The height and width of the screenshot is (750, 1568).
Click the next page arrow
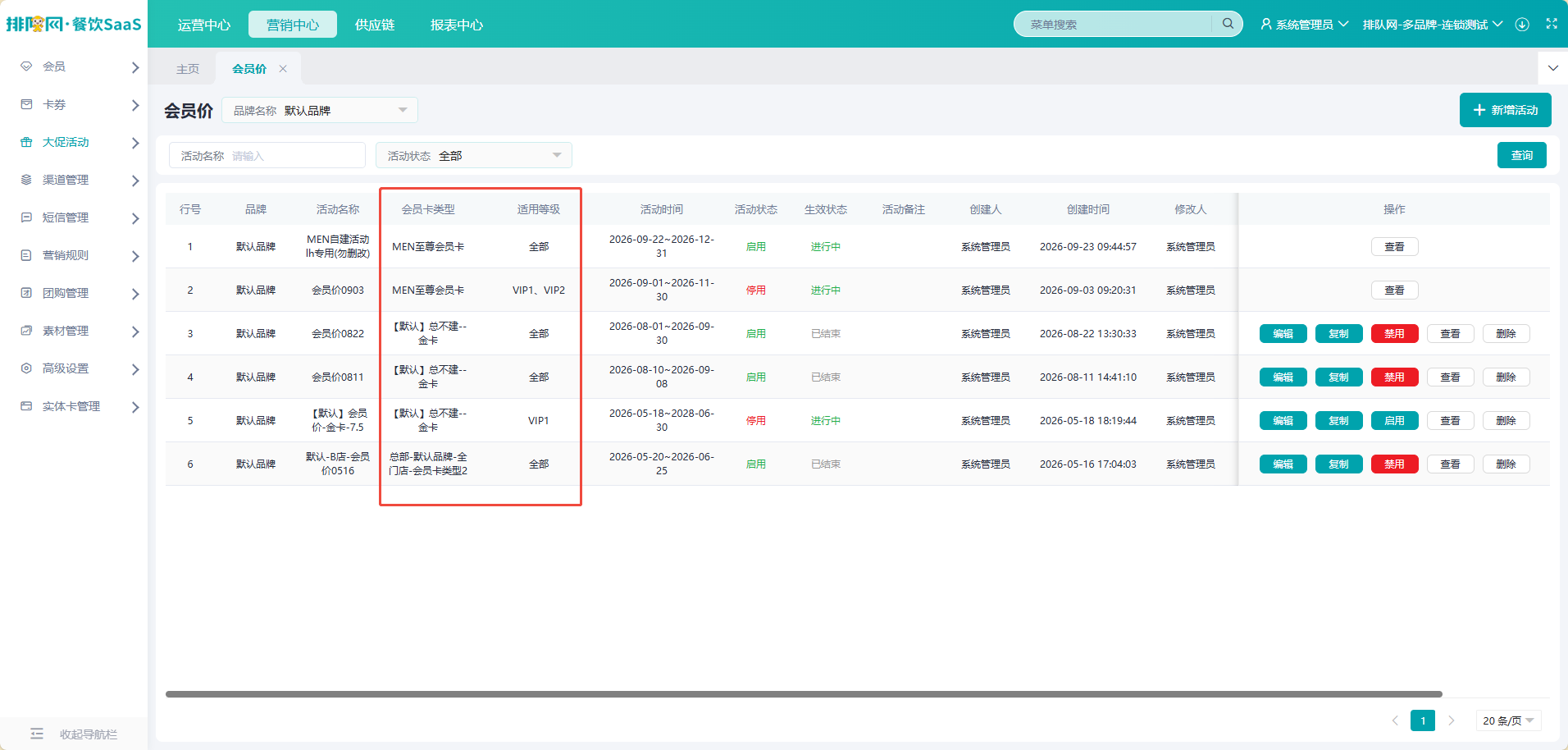coord(1452,720)
